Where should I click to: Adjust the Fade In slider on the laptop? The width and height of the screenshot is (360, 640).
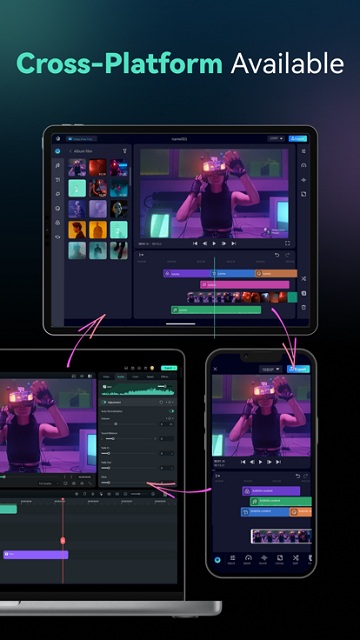(129, 453)
